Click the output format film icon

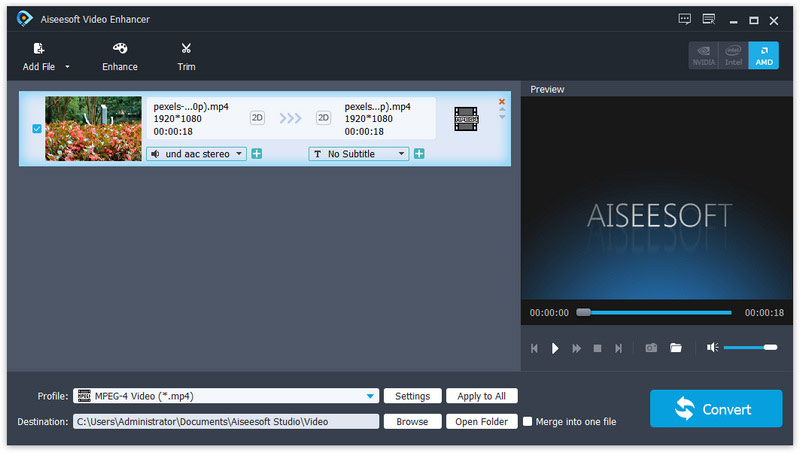pos(465,119)
